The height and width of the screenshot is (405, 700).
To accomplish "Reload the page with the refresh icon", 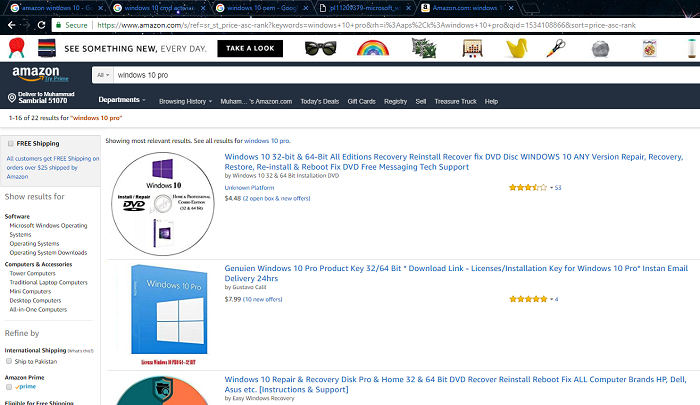I will point(41,25).
